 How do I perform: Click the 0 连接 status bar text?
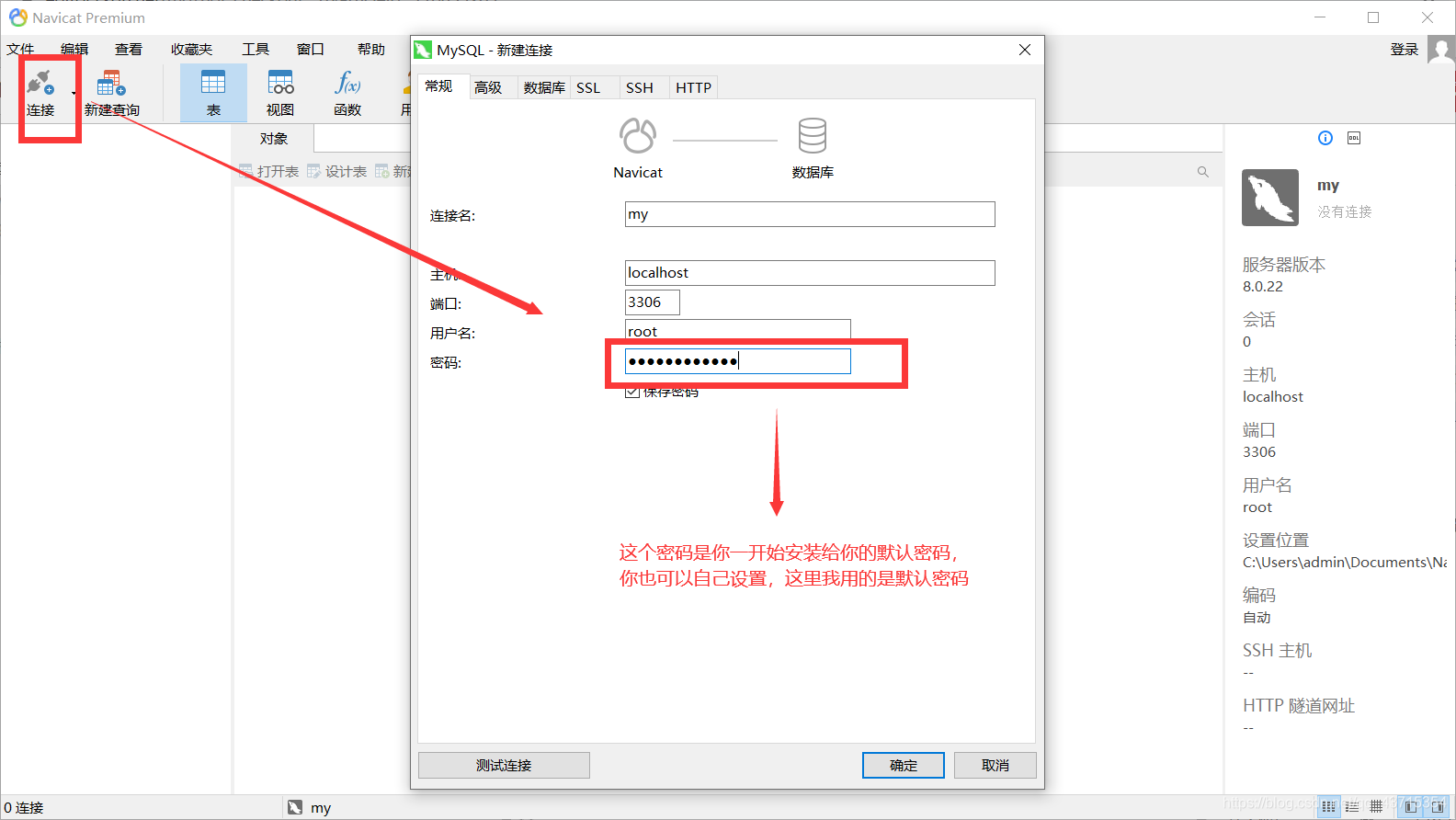[24, 808]
